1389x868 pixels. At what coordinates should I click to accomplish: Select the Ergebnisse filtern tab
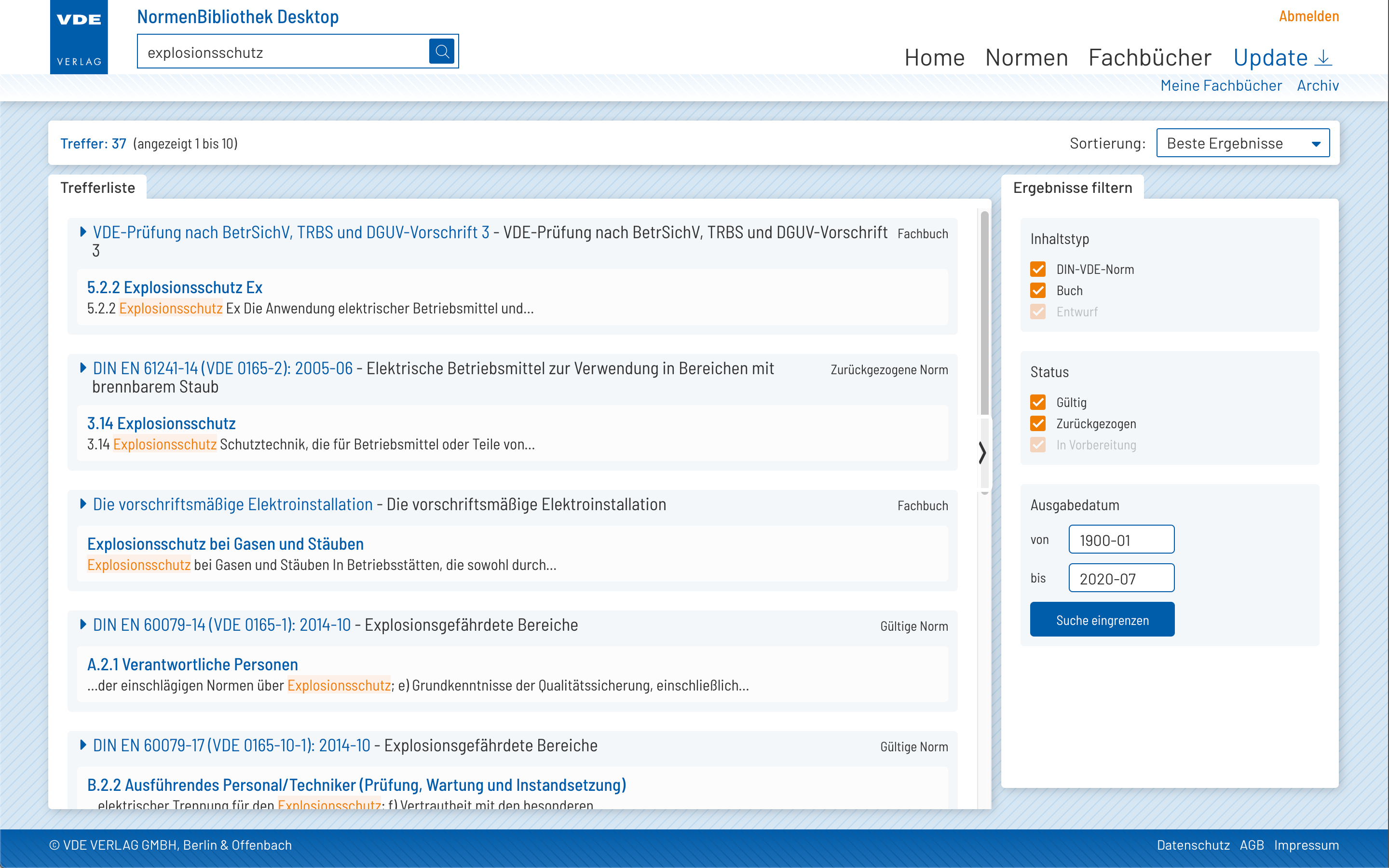coord(1072,188)
